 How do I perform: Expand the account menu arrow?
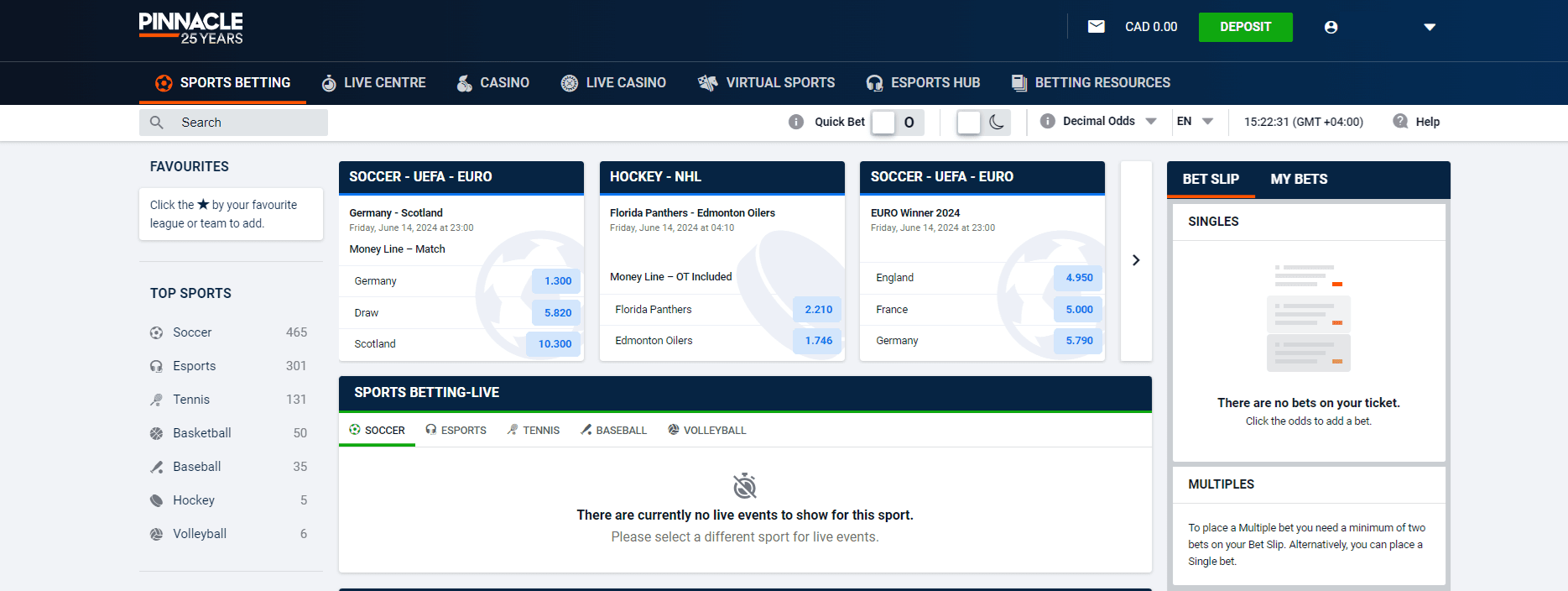point(1430,27)
